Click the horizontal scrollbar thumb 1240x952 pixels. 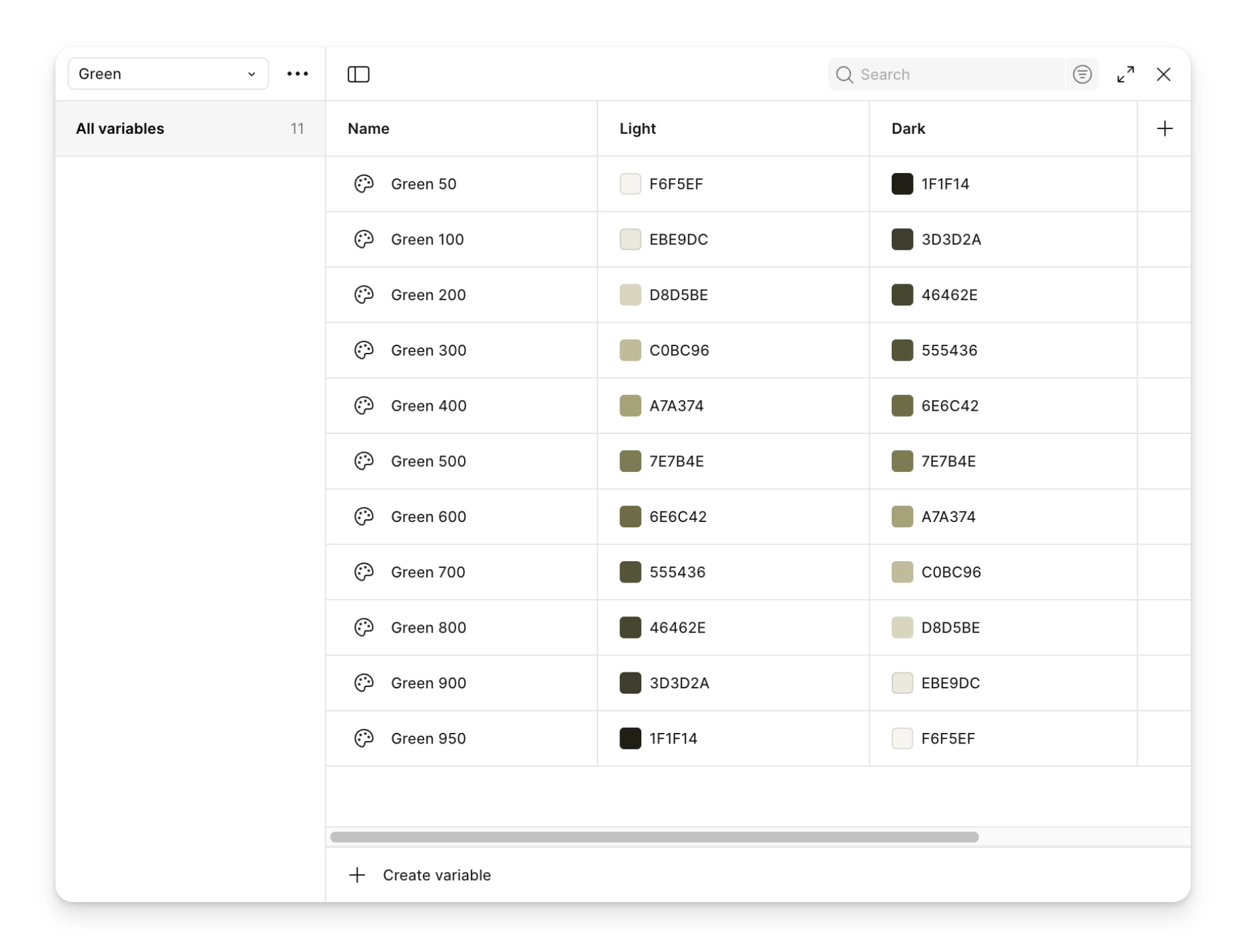click(x=654, y=837)
